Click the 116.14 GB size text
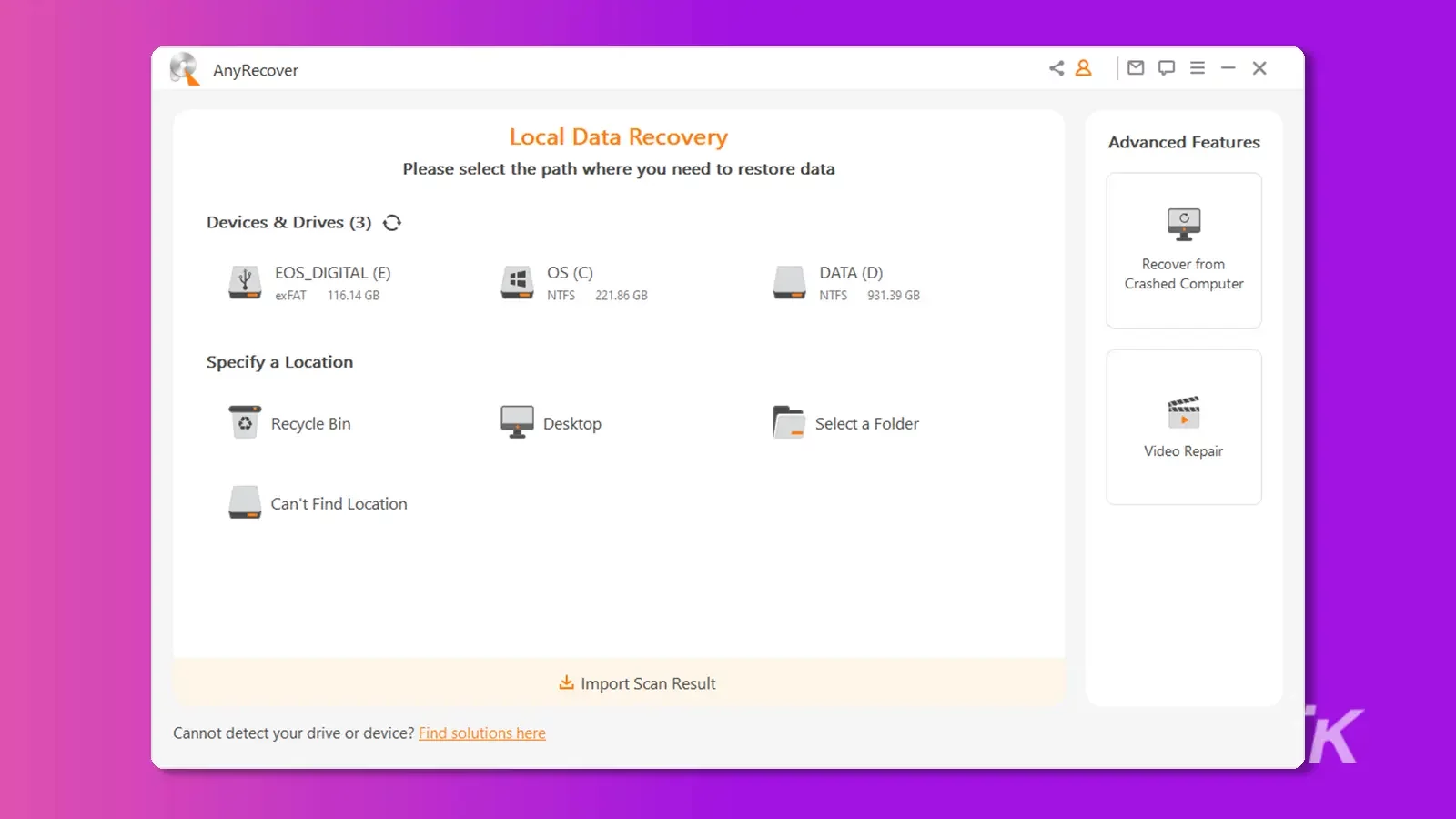This screenshot has width=1456, height=819. pyautogui.click(x=353, y=296)
